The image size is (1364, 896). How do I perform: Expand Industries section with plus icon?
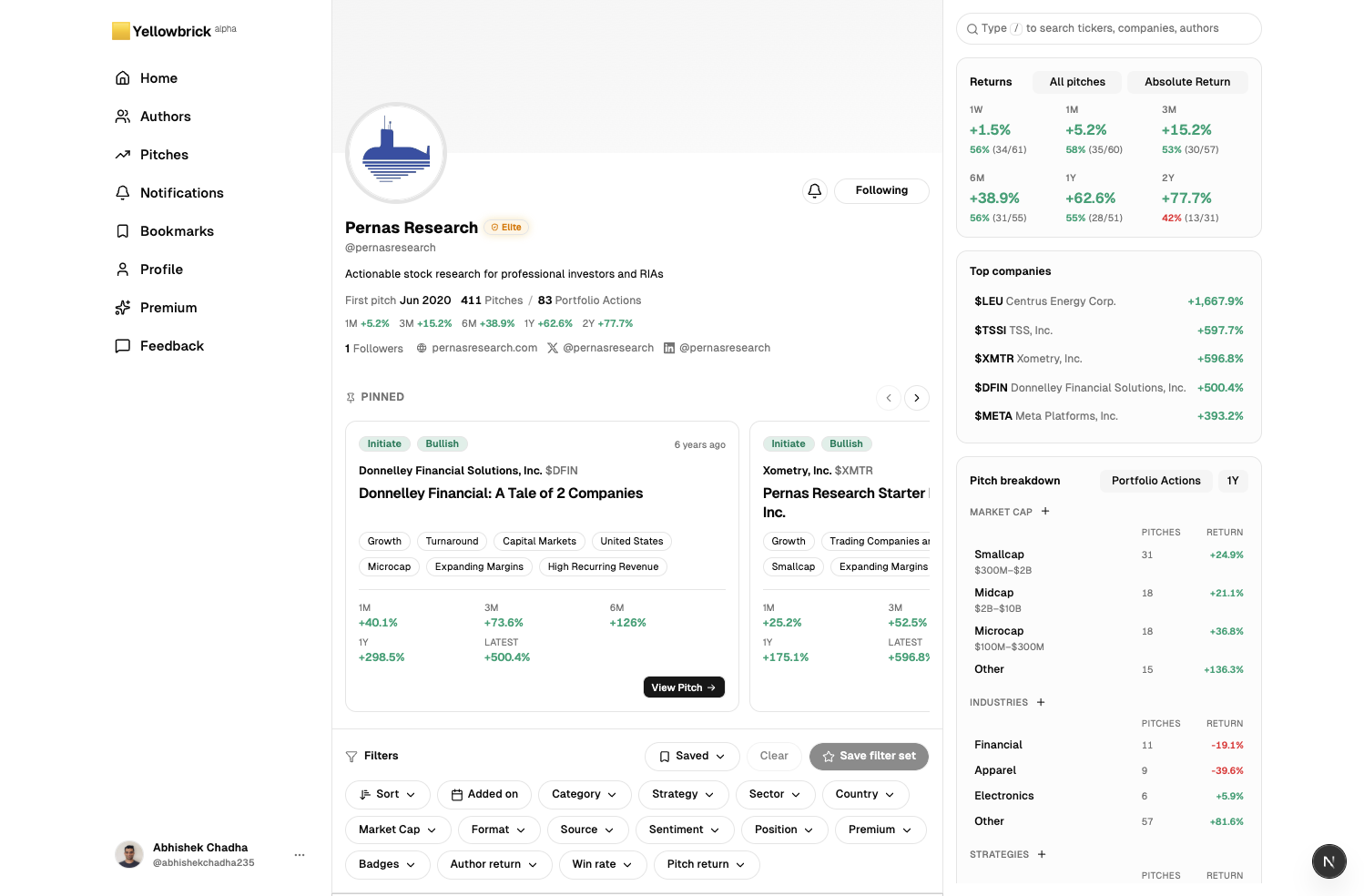(1041, 703)
